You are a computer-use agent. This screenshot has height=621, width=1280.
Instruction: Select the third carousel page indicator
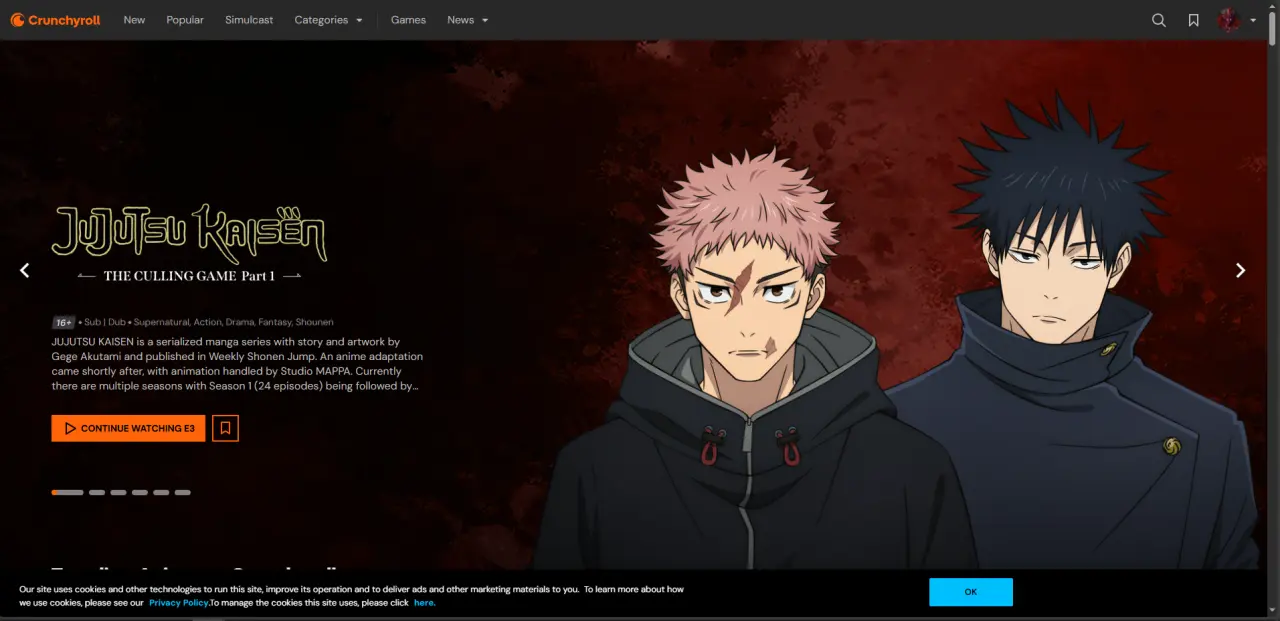(x=118, y=492)
